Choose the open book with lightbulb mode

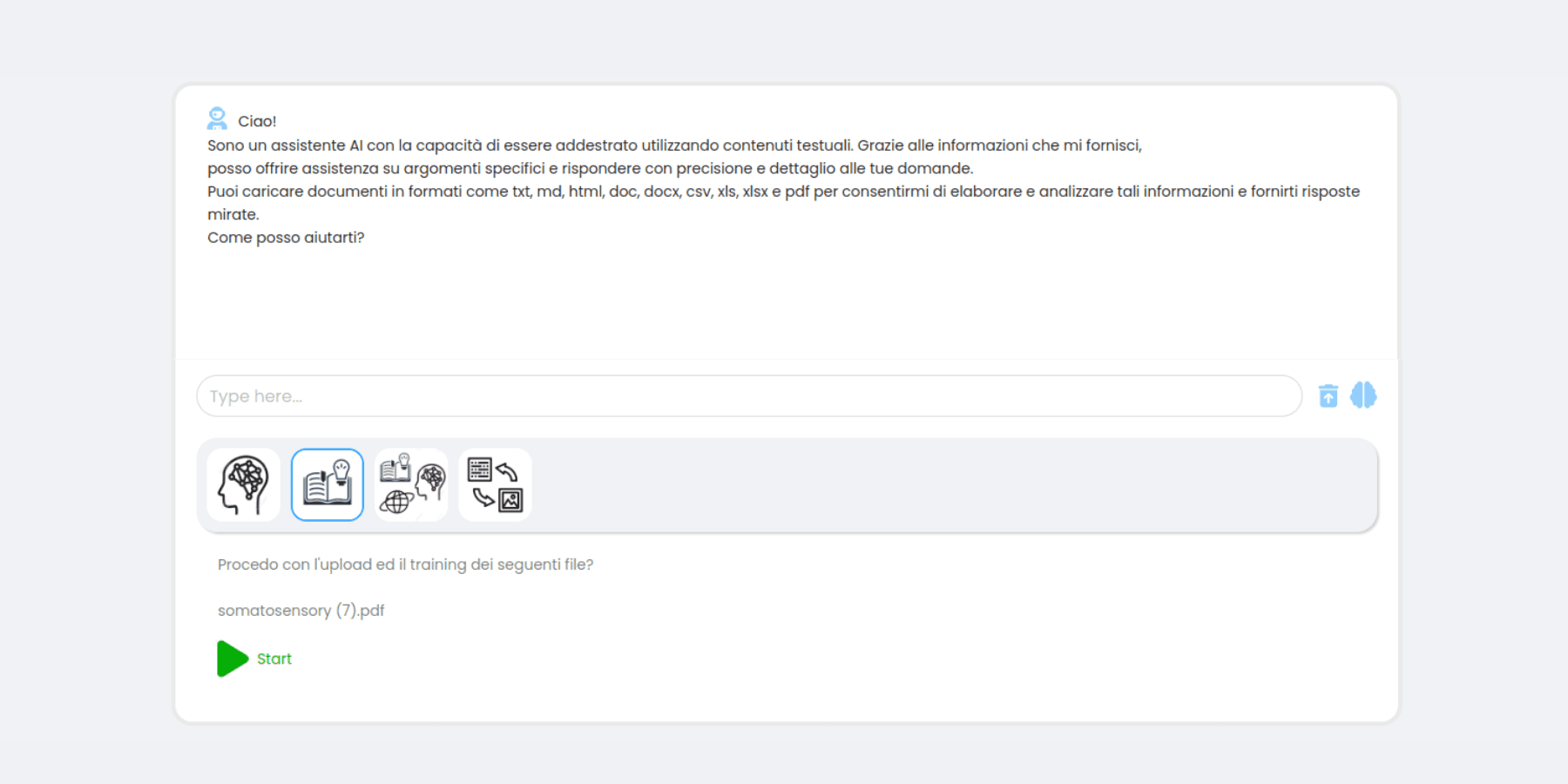328,485
